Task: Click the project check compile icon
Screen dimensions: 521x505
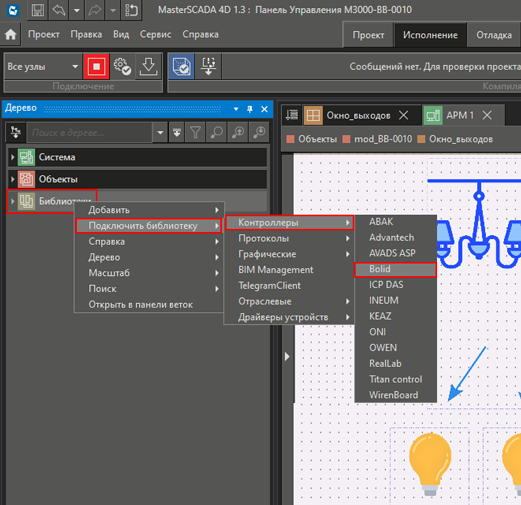Action: click(x=182, y=66)
